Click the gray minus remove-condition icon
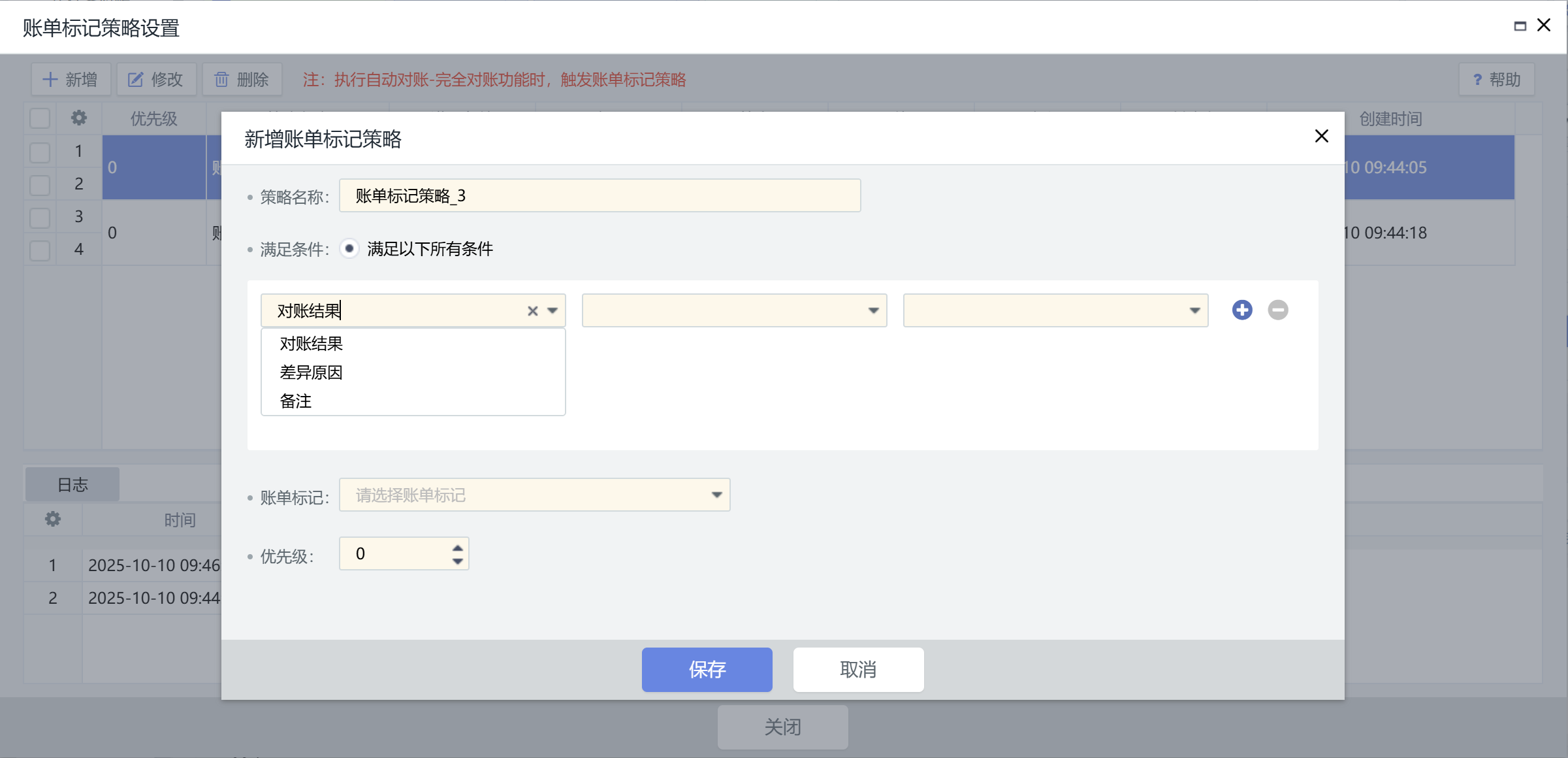Viewport: 1568px width, 758px height. (x=1277, y=310)
